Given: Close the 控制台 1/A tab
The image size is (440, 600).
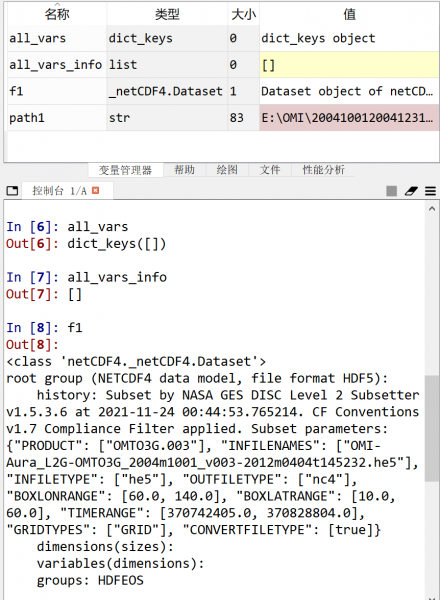Looking at the screenshot, I should pos(95,190).
